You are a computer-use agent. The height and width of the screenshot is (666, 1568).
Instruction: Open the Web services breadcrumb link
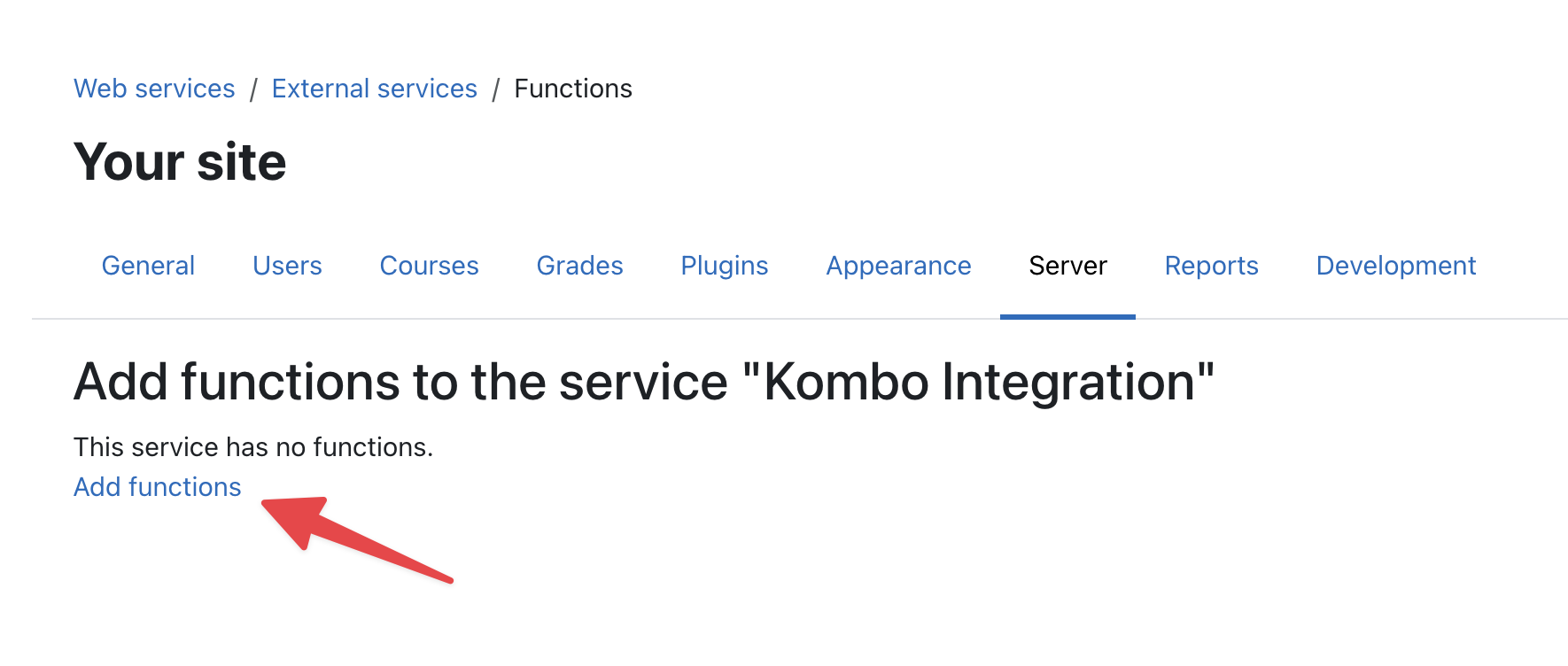[x=154, y=89]
